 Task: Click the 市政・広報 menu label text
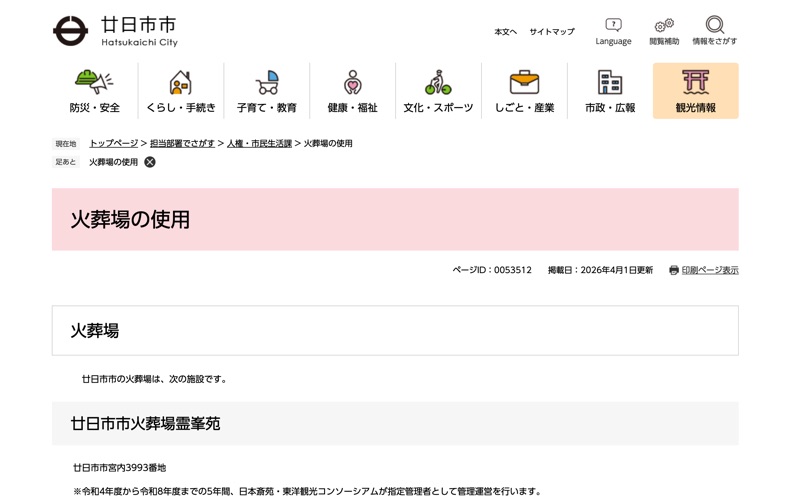pos(610,108)
